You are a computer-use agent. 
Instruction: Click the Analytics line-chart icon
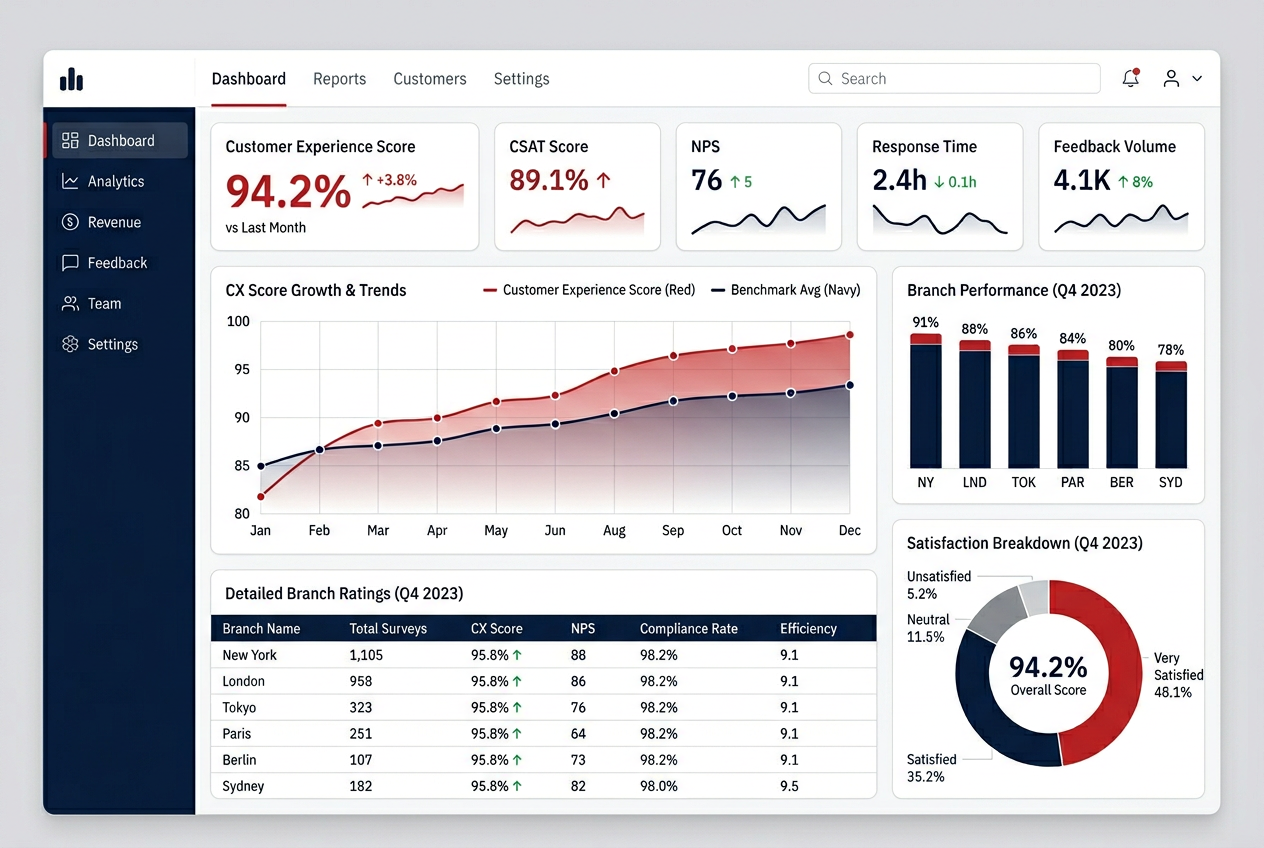[x=70, y=181]
